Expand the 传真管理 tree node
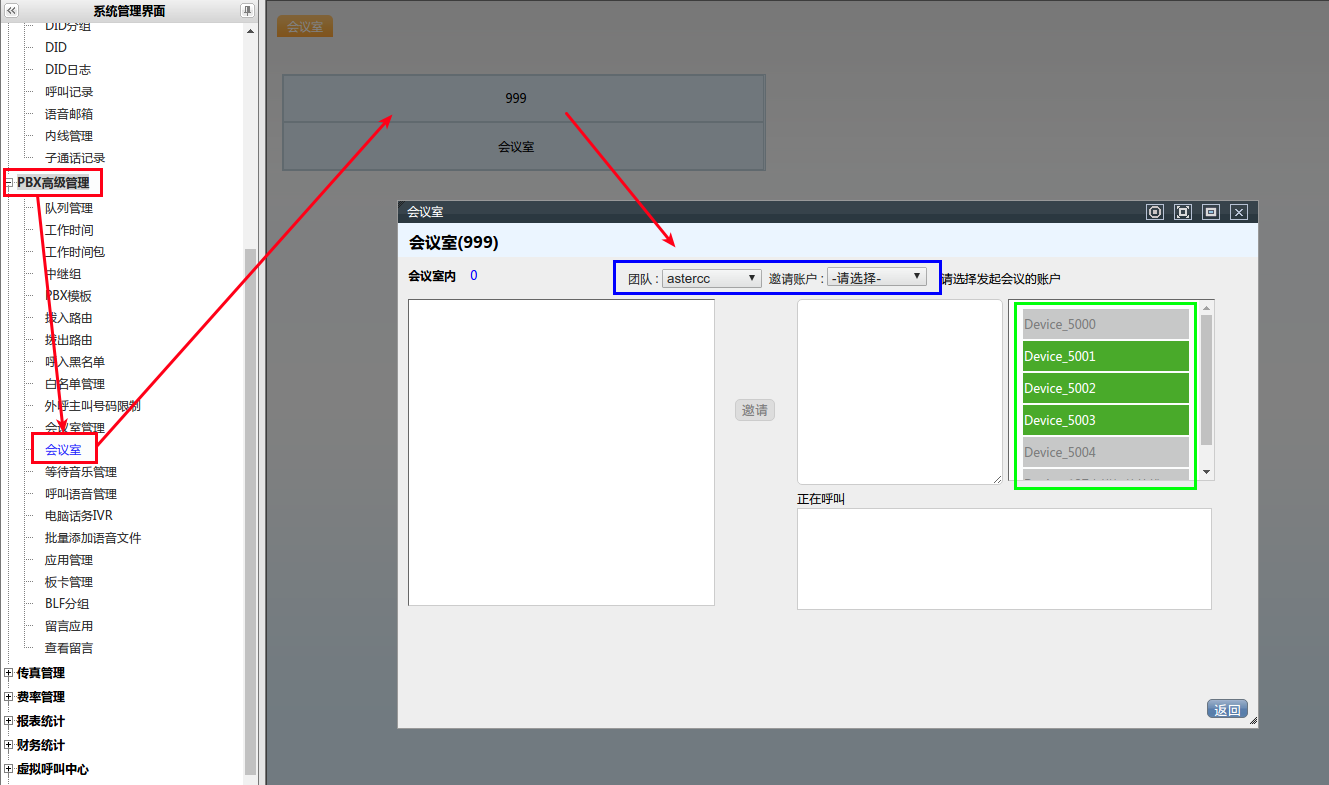1329x785 pixels. 9,673
